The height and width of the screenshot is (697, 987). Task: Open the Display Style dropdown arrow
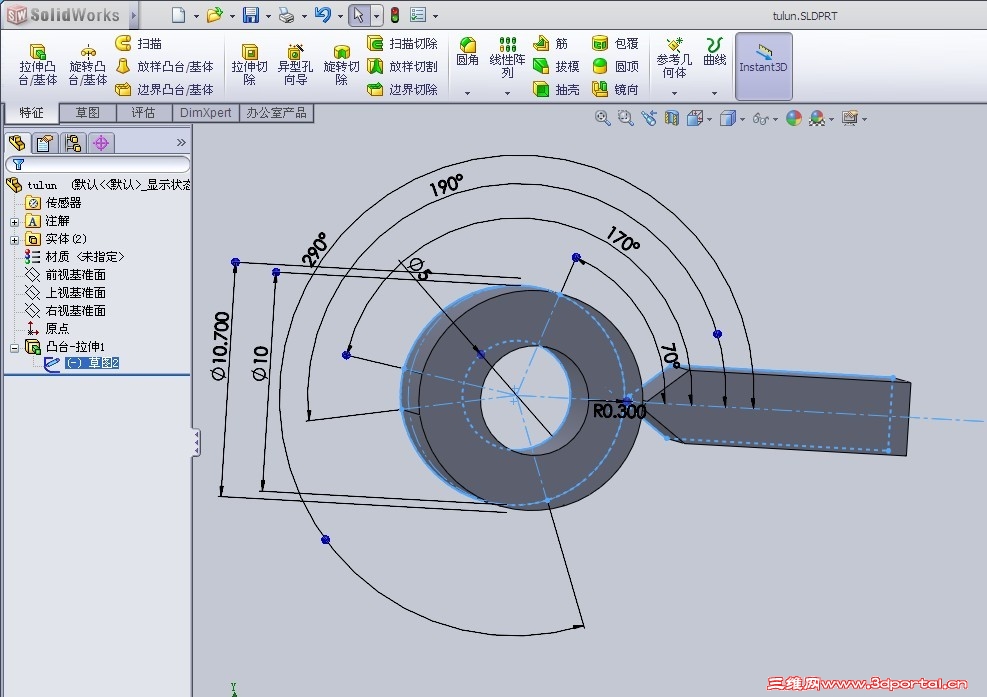pos(743,119)
